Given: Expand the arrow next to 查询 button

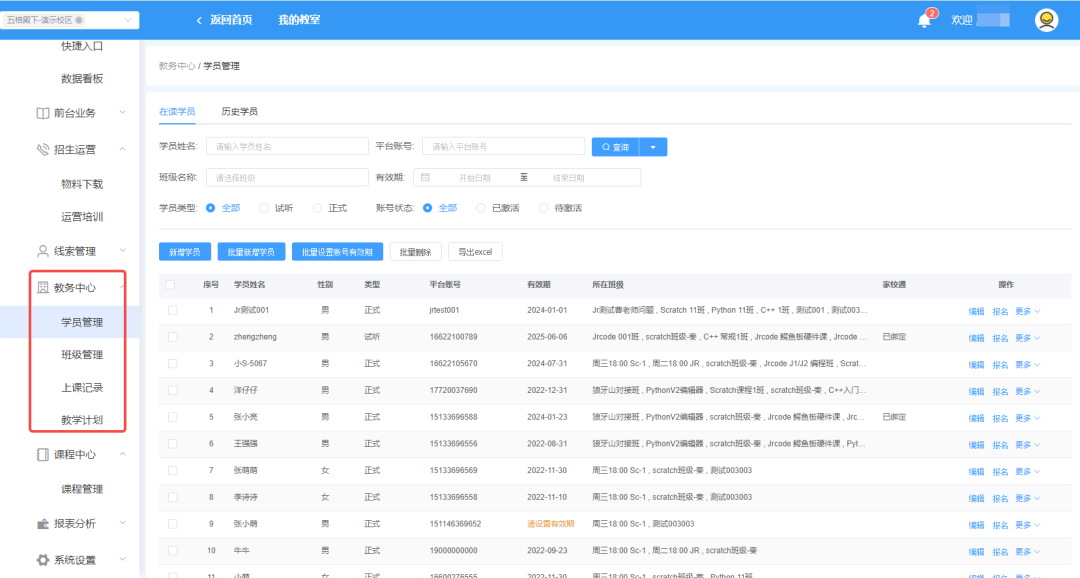Looking at the screenshot, I should pyautogui.click(x=653, y=147).
